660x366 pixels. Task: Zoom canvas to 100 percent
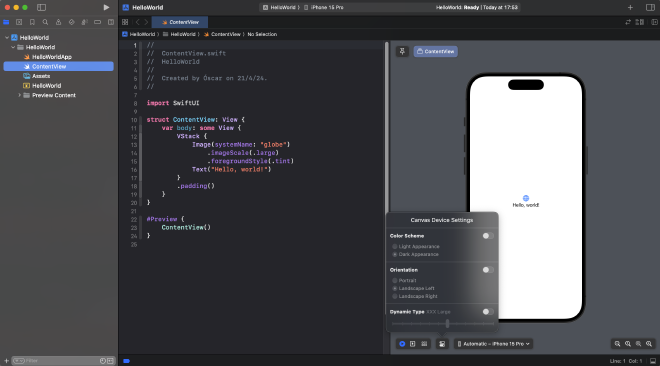[x=628, y=344]
